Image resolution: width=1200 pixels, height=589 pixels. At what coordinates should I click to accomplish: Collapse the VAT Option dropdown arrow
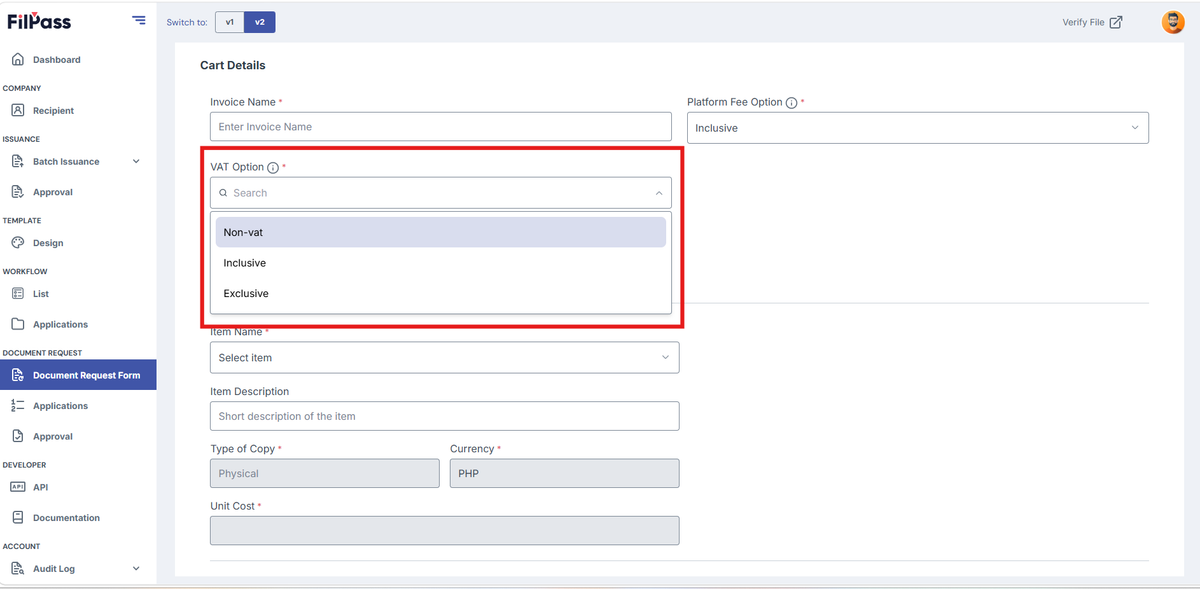coord(659,193)
